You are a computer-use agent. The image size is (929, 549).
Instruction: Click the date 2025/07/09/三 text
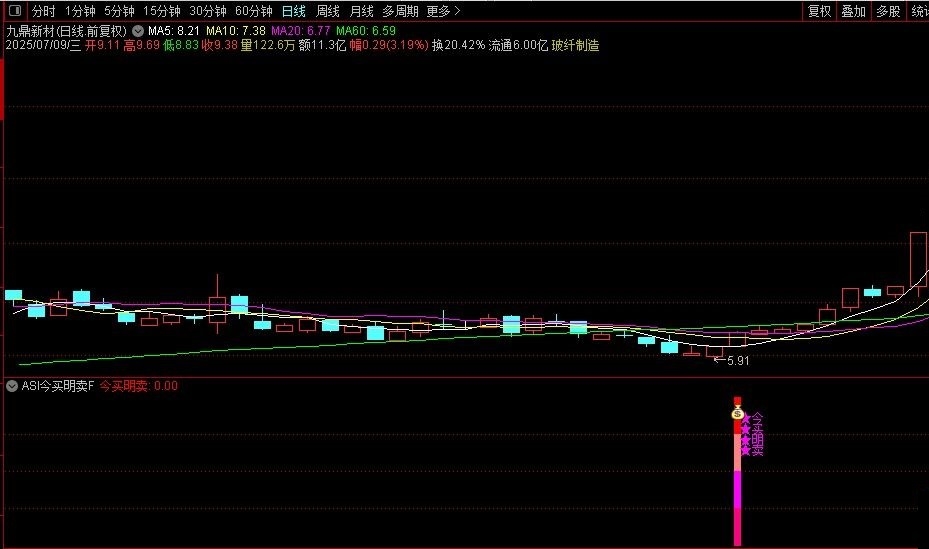tap(43, 46)
